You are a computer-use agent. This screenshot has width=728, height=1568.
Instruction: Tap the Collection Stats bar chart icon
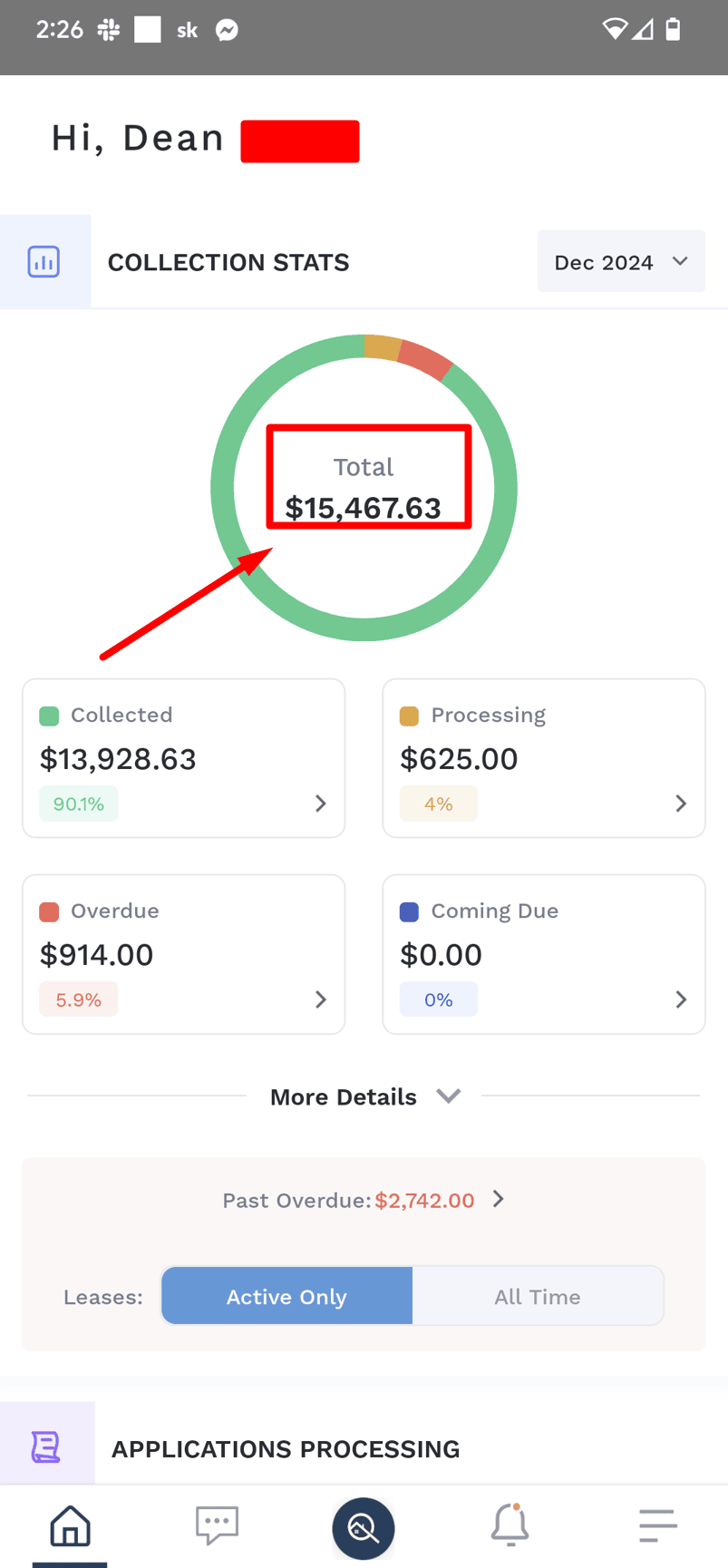coord(44,262)
